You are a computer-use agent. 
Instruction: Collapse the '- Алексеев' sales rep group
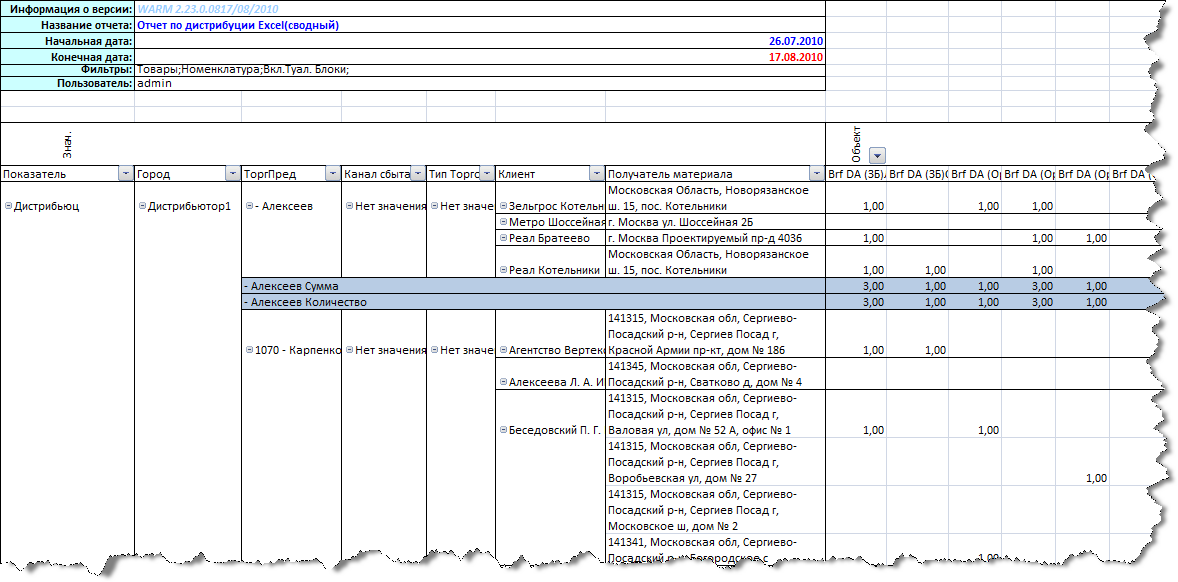249,206
